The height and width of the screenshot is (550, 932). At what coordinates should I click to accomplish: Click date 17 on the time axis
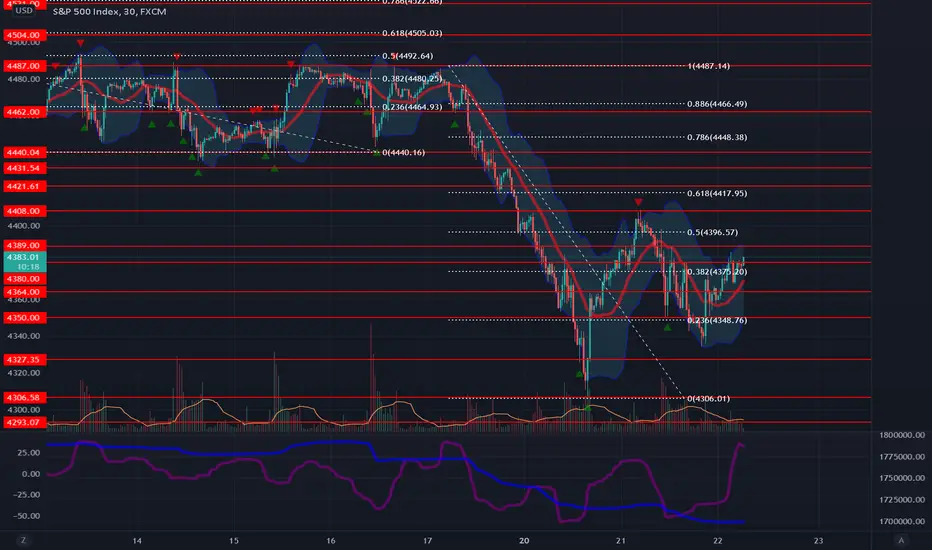(x=427, y=540)
